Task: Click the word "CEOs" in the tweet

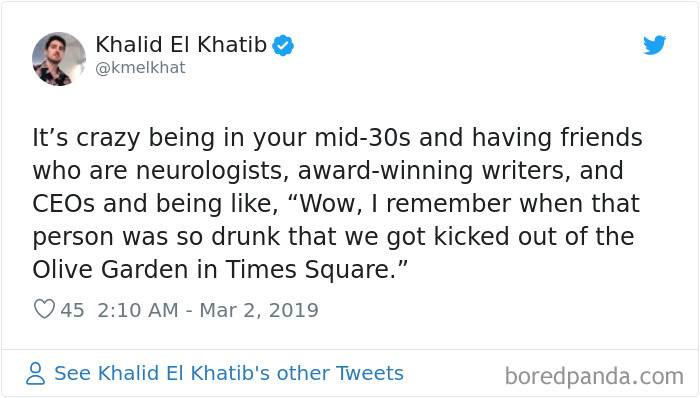Action: point(63,203)
